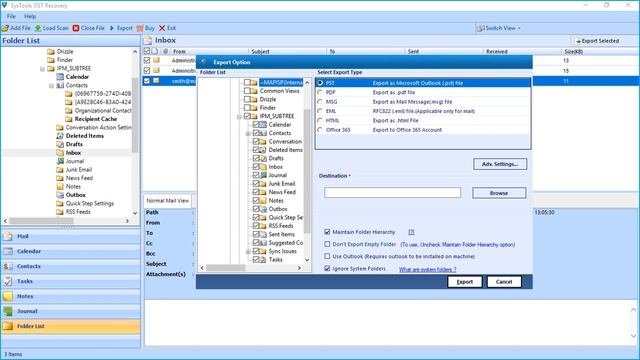Select the MSG export type radio
640x360 pixels.
click(320, 102)
